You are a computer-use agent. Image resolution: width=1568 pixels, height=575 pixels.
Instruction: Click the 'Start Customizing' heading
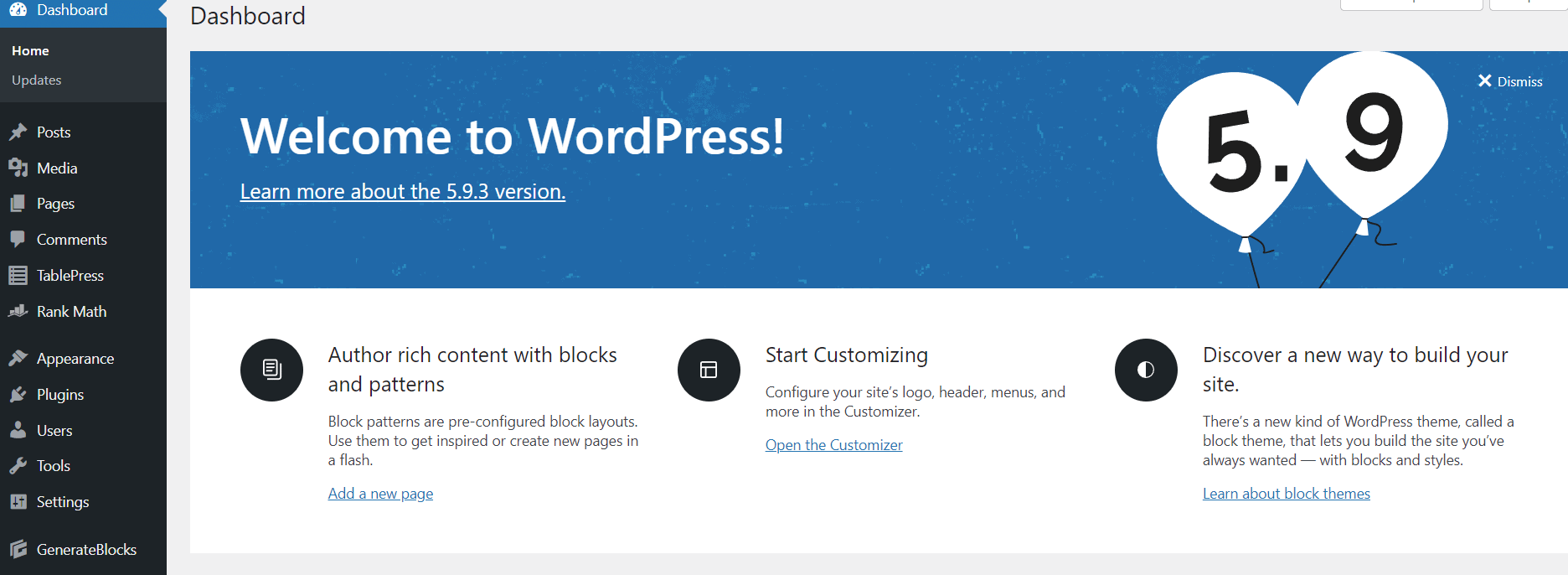coord(847,355)
